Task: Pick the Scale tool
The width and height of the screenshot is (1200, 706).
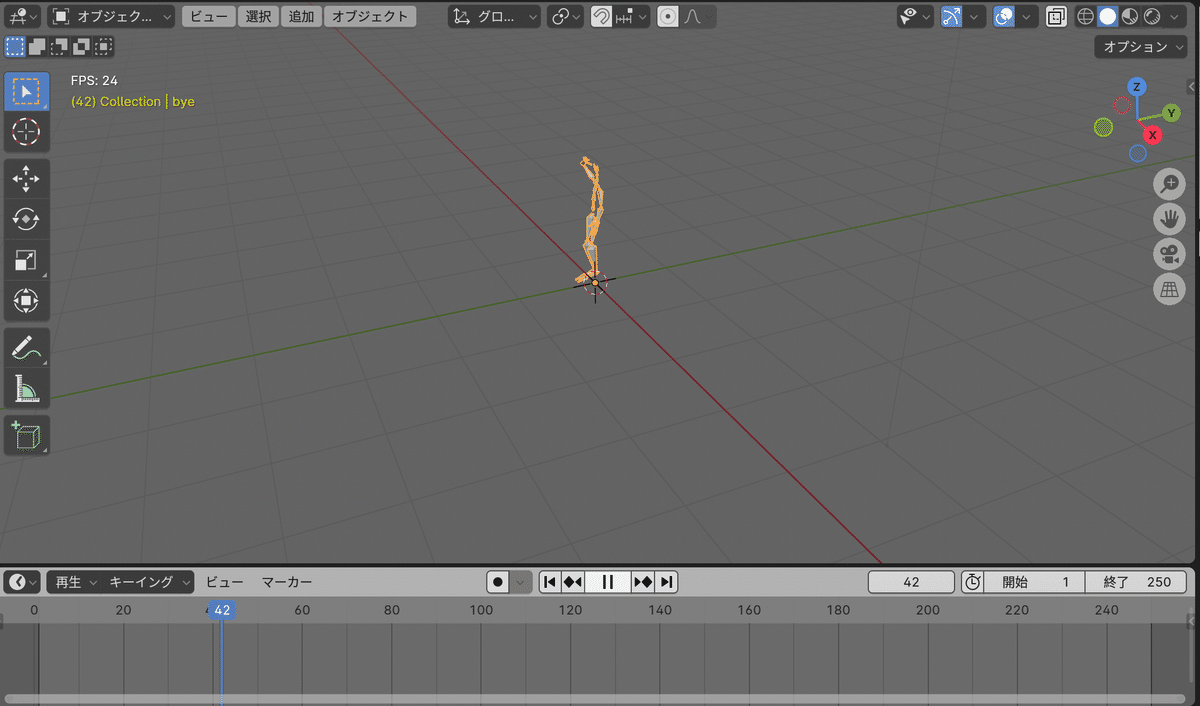Action: click(x=26, y=260)
